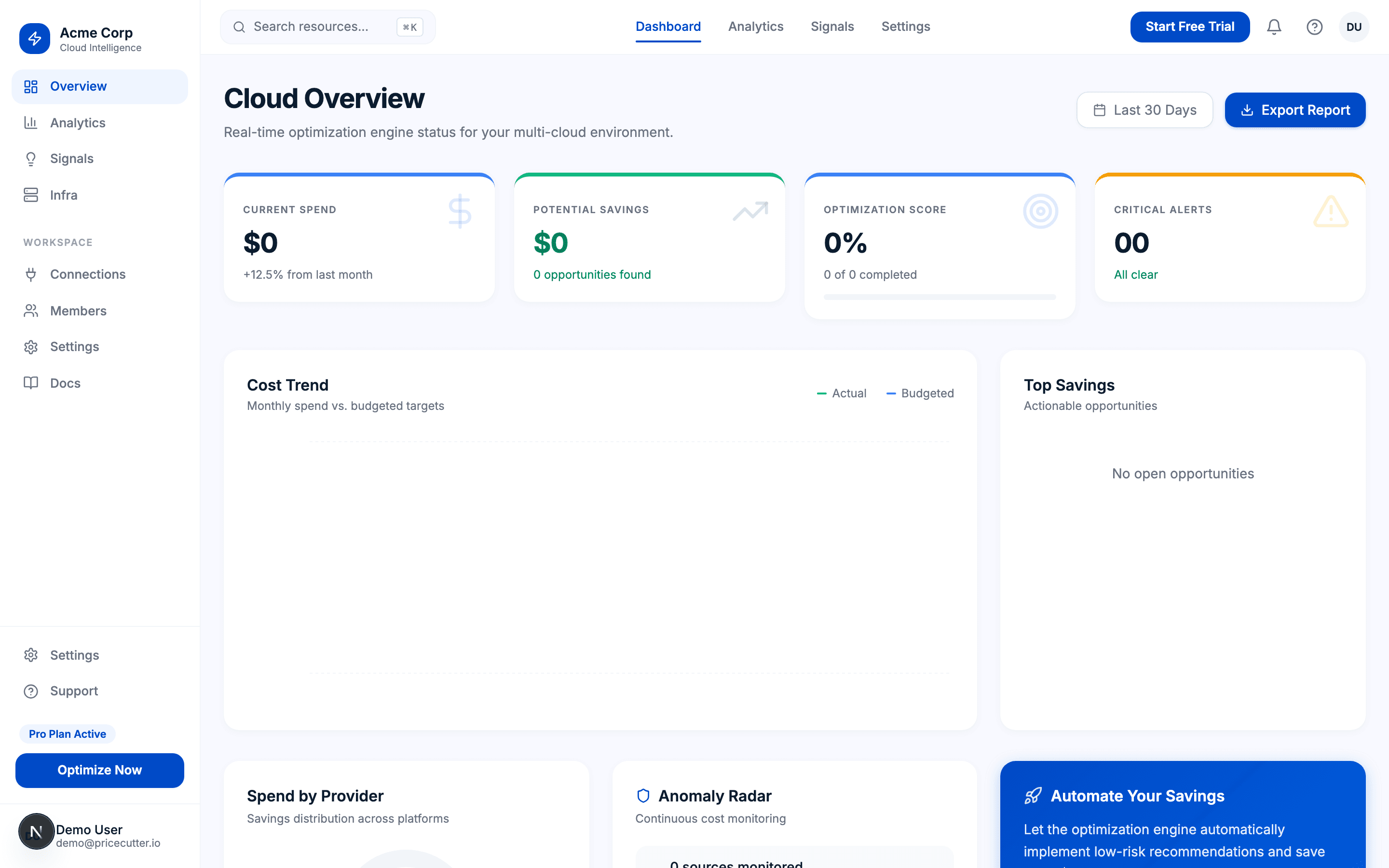Open the Docs section in sidebar
Image resolution: width=1389 pixels, height=868 pixels.
click(x=65, y=383)
